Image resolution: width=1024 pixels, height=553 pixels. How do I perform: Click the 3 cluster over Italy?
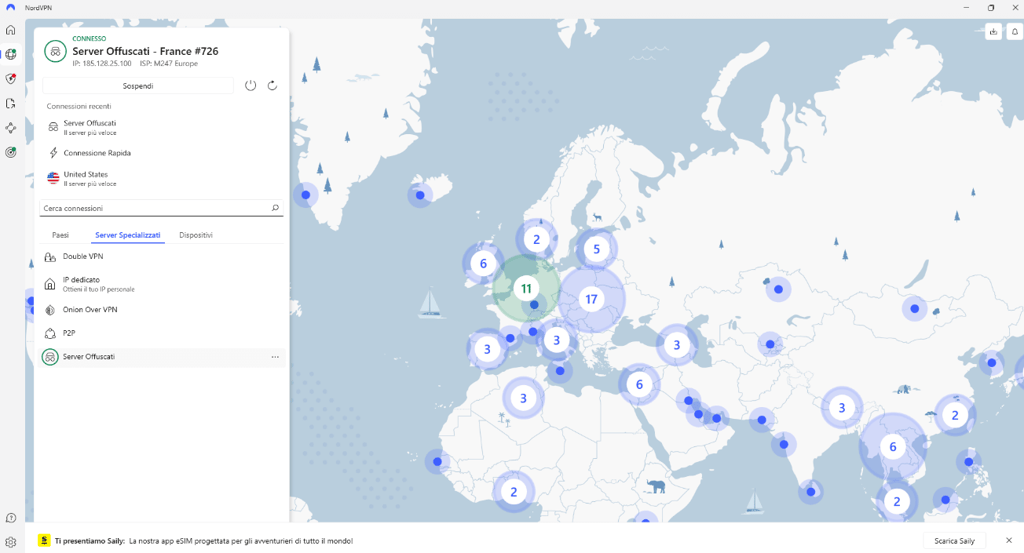pyautogui.click(x=556, y=340)
